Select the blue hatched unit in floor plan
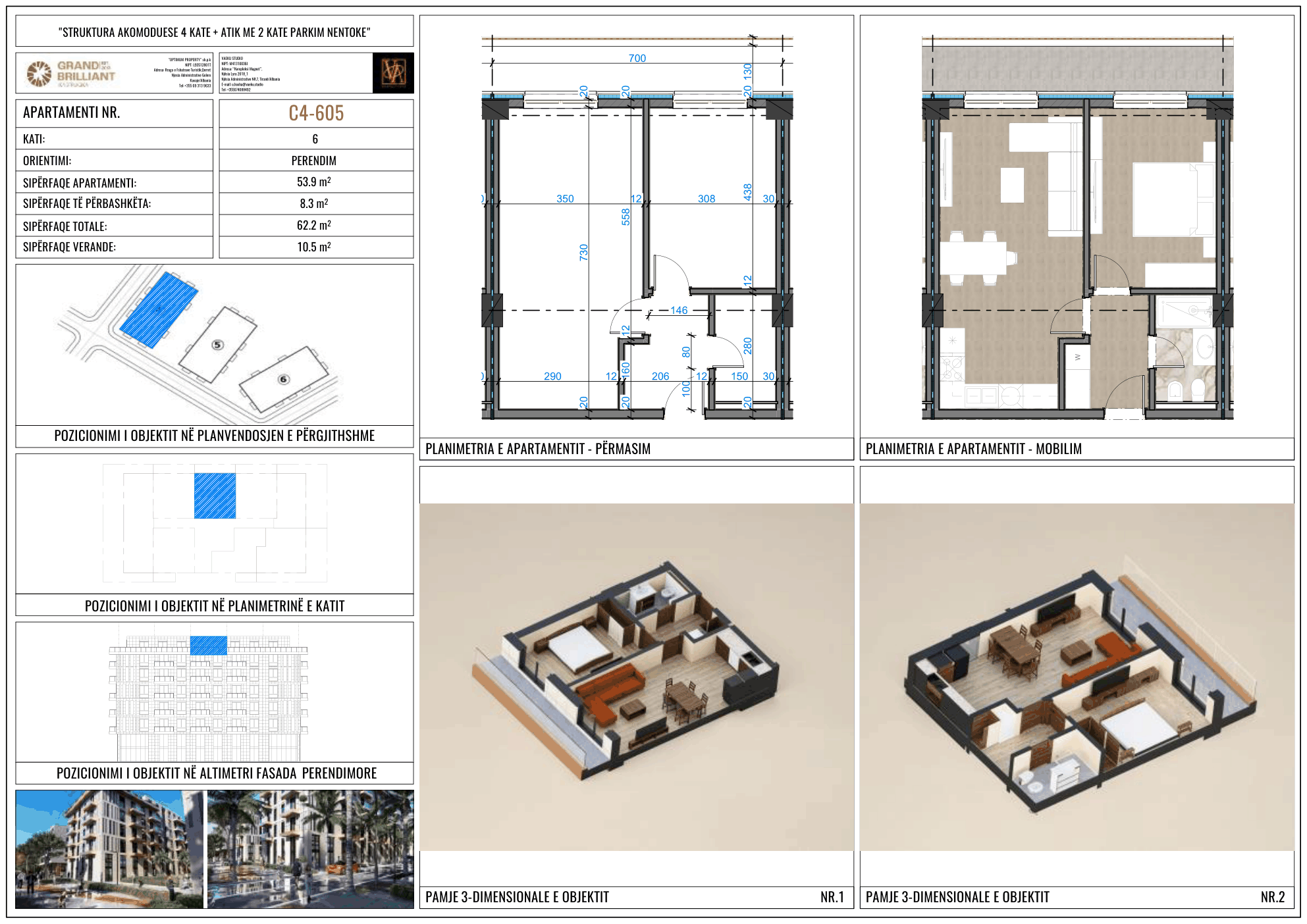 [x=215, y=496]
